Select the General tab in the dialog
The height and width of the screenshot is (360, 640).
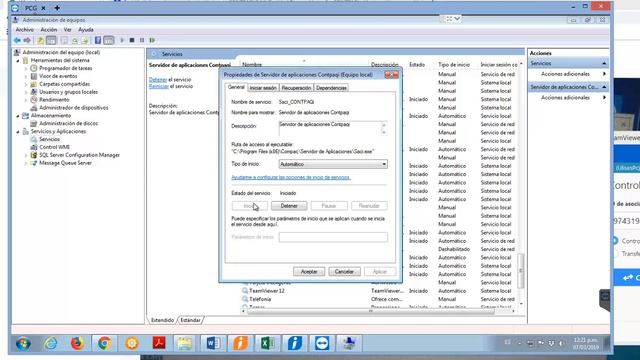point(236,87)
